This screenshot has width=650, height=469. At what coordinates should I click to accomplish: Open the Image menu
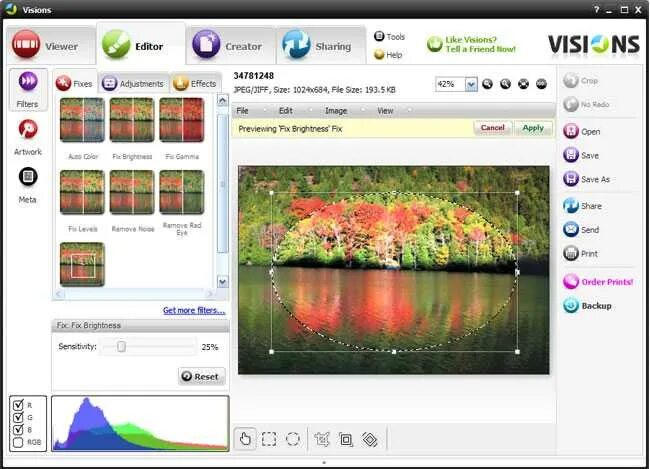(x=336, y=111)
